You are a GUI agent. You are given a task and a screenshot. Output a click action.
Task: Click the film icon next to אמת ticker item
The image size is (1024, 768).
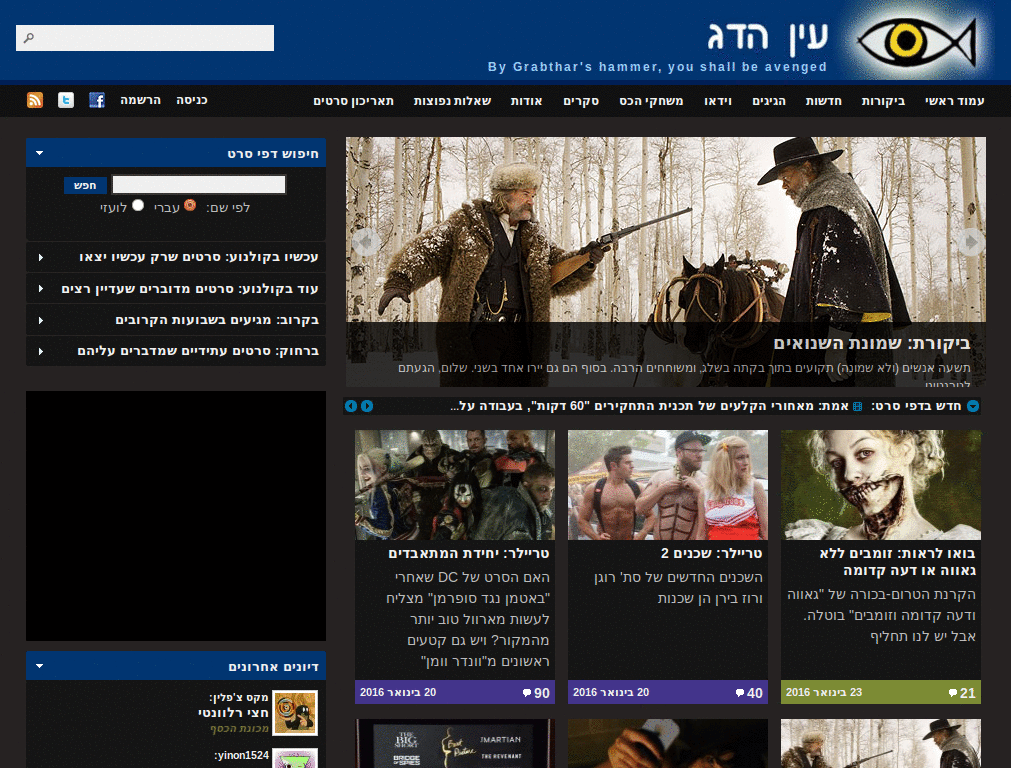click(x=857, y=407)
